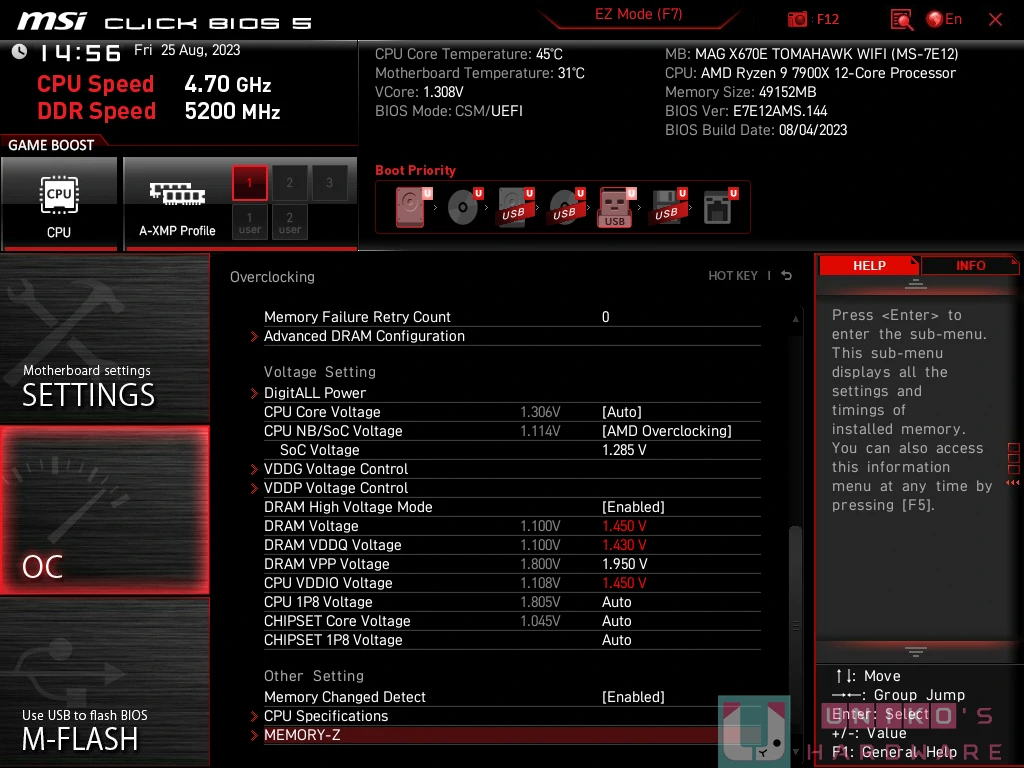Image resolution: width=1024 pixels, height=768 pixels.
Task: Switch to the INFO tab
Action: 970,266
